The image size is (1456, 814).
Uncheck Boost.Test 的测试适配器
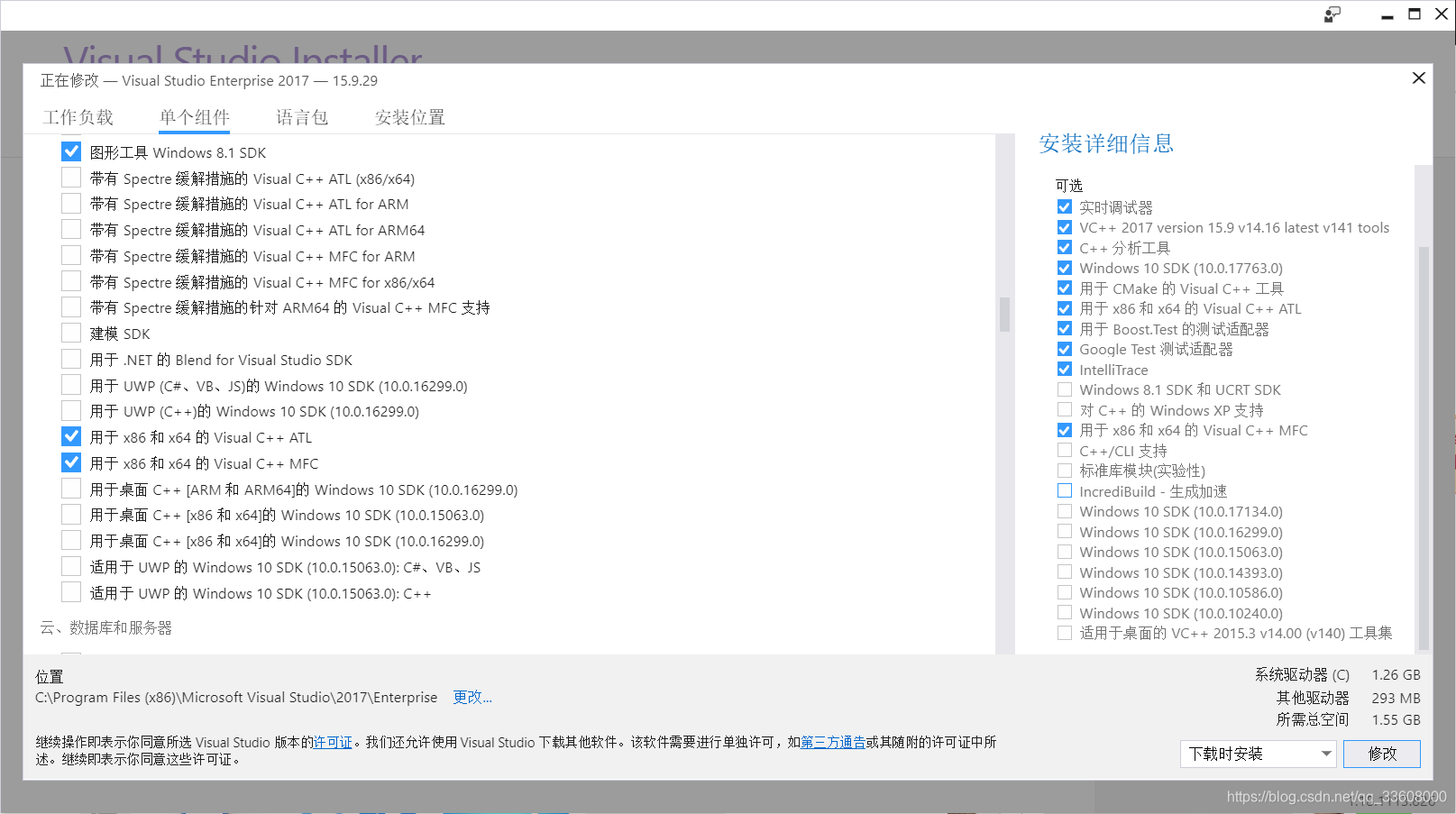tap(1065, 328)
